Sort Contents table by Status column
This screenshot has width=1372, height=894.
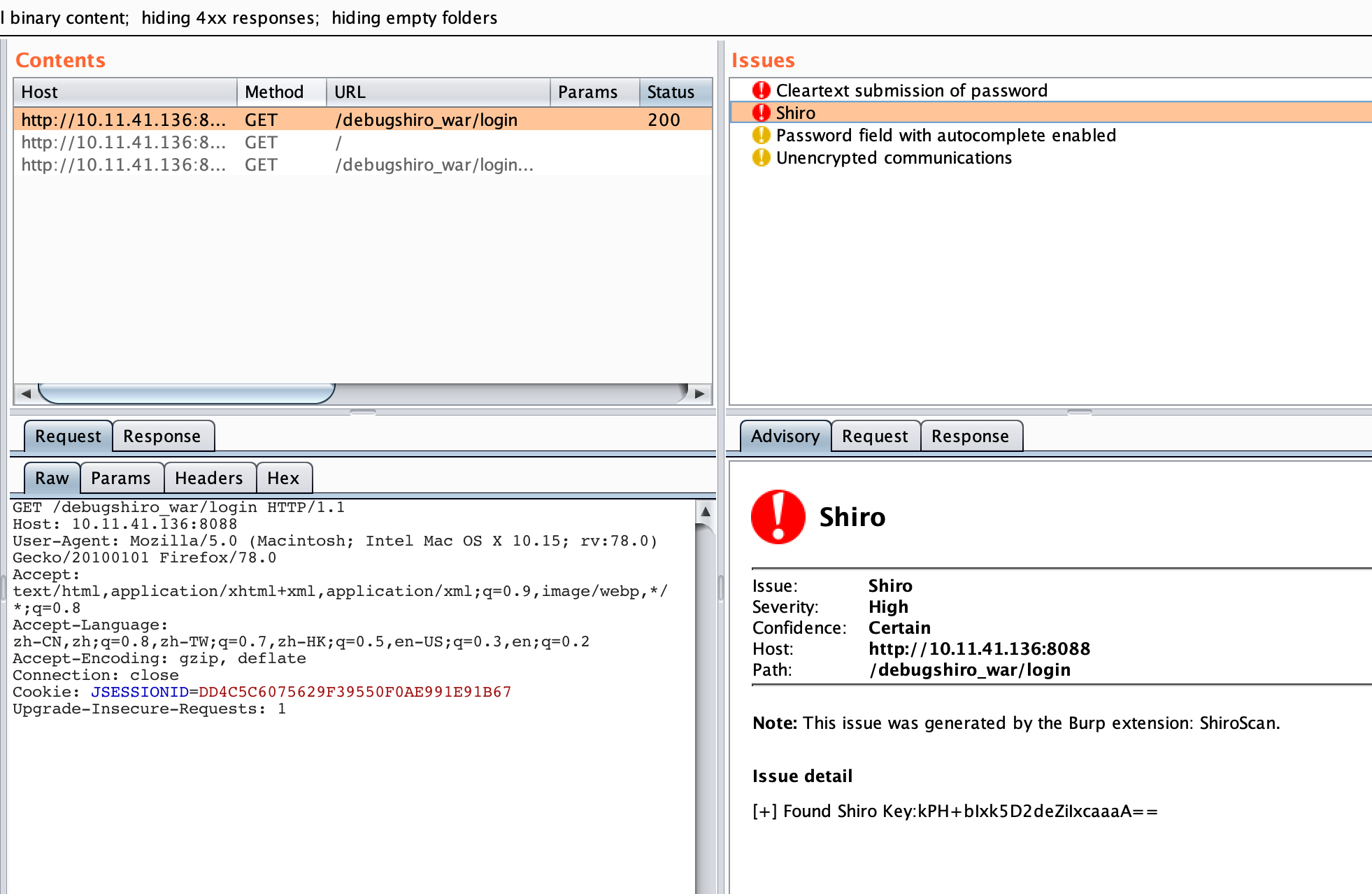[x=670, y=92]
